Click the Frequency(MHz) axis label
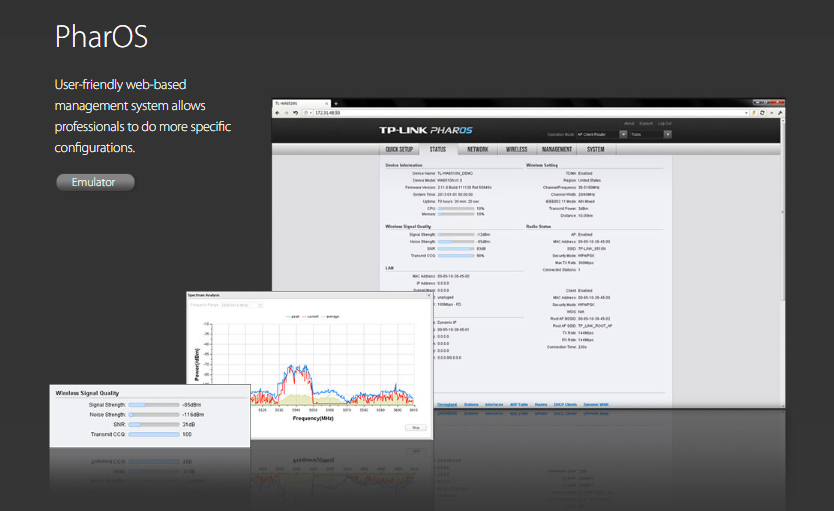 coord(313,418)
